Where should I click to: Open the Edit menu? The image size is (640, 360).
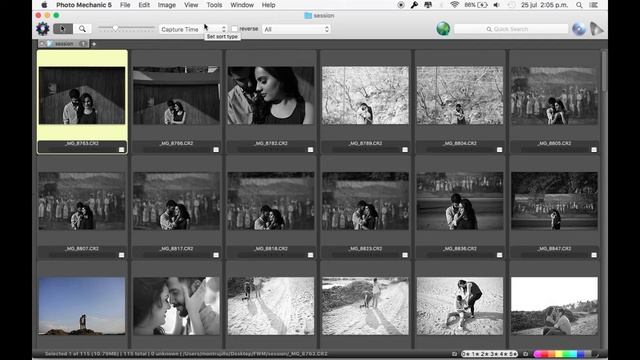(x=144, y=5)
